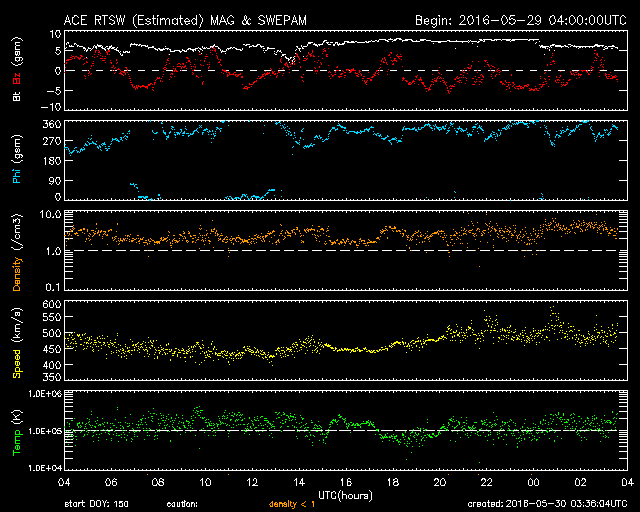Click the '450' tick on Speed axis
This screenshot has height=512, width=640.
52,349
